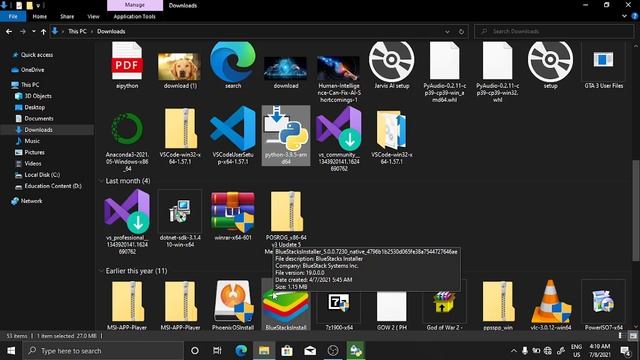Image resolution: width=640 pixels, height=360 pixels.
Task: Switch to large icons view in status bar
Action: pyautogui.click(x=633, y=336)
